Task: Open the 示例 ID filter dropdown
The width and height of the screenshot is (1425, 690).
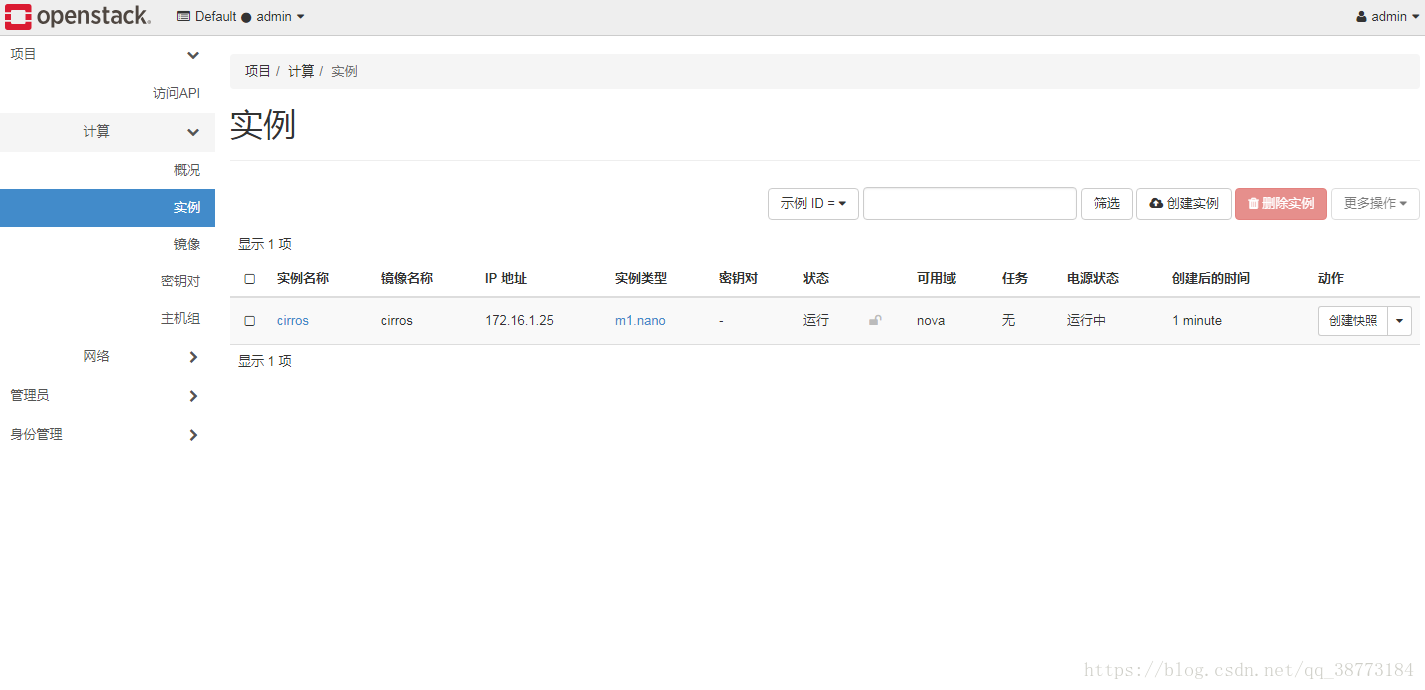Action: (x=813, y=203)
